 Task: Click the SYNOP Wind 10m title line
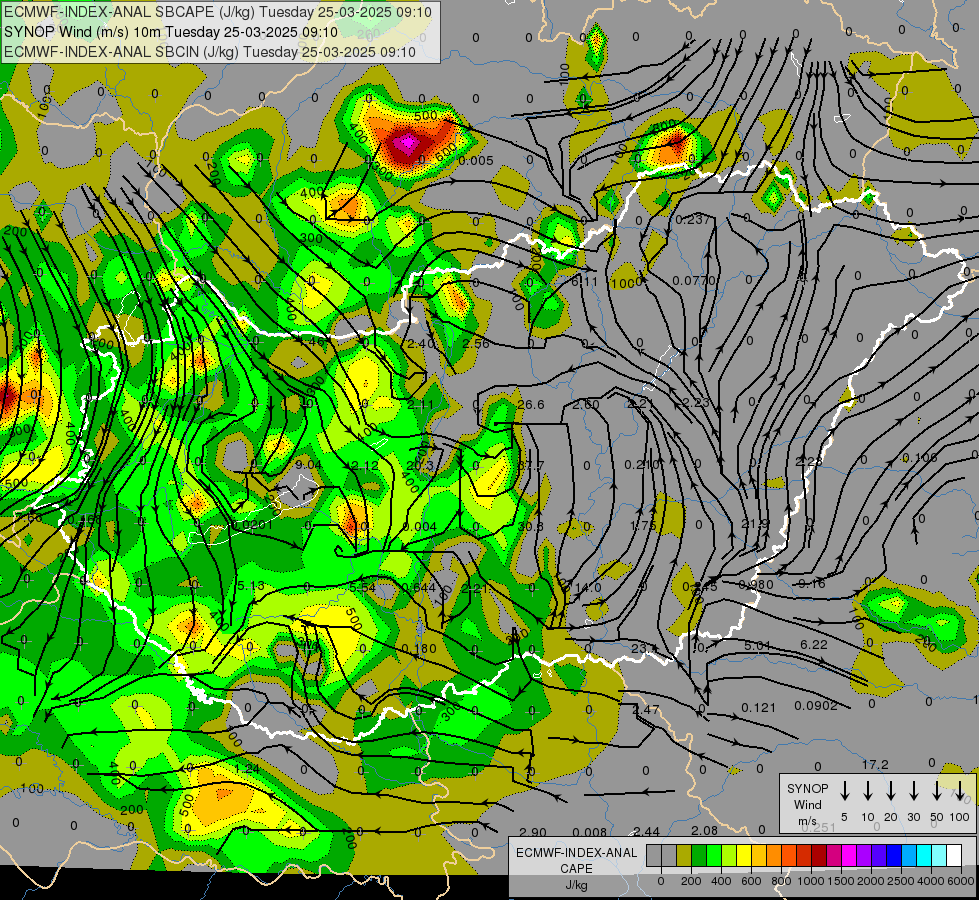170,32
